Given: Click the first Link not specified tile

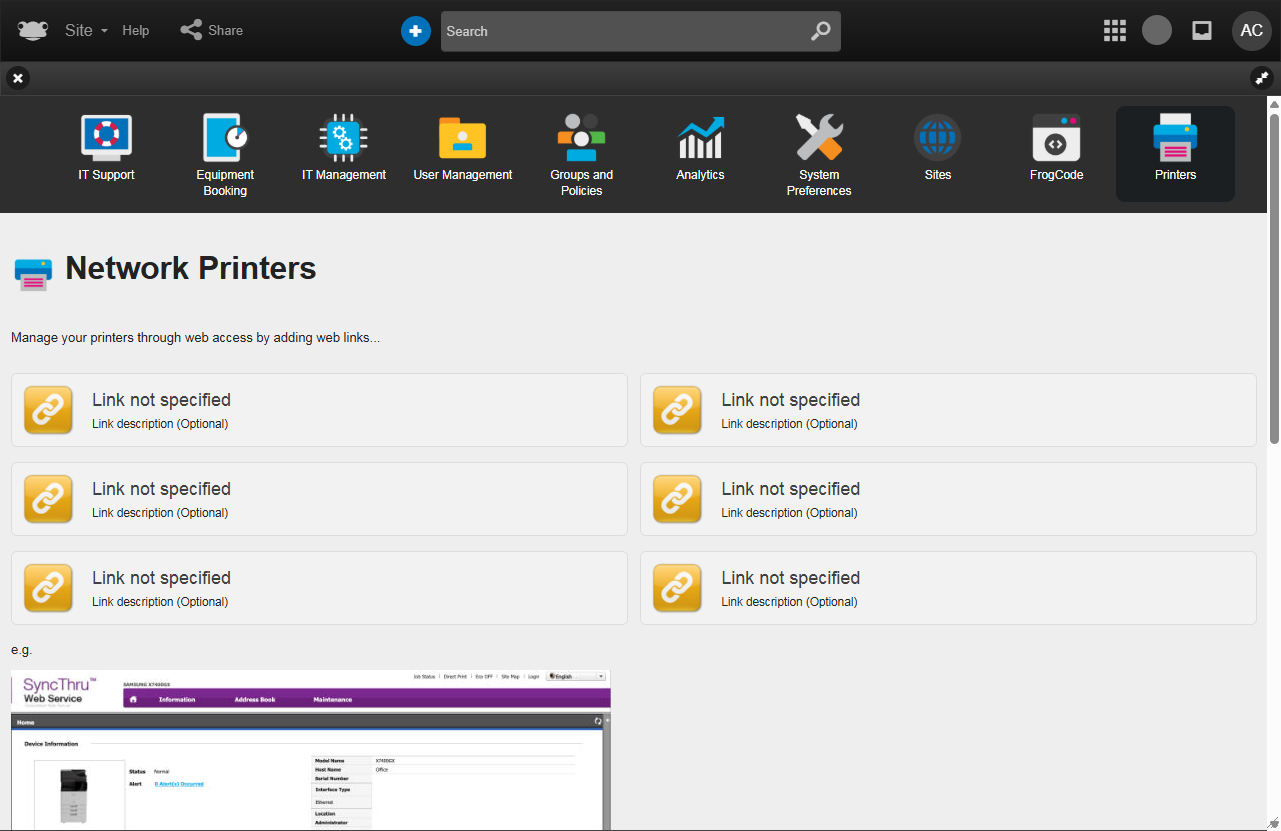Looking at the screenshot, I should [x=319, y=410].
